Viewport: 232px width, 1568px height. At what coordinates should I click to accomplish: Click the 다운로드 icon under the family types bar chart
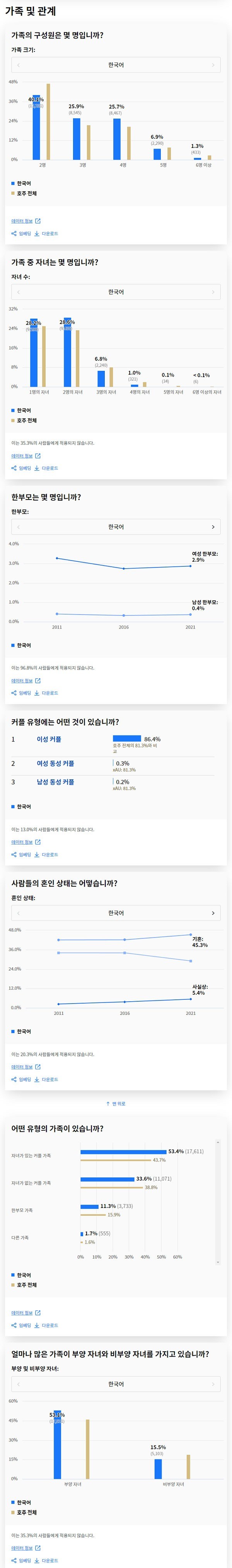point(37,1325)
